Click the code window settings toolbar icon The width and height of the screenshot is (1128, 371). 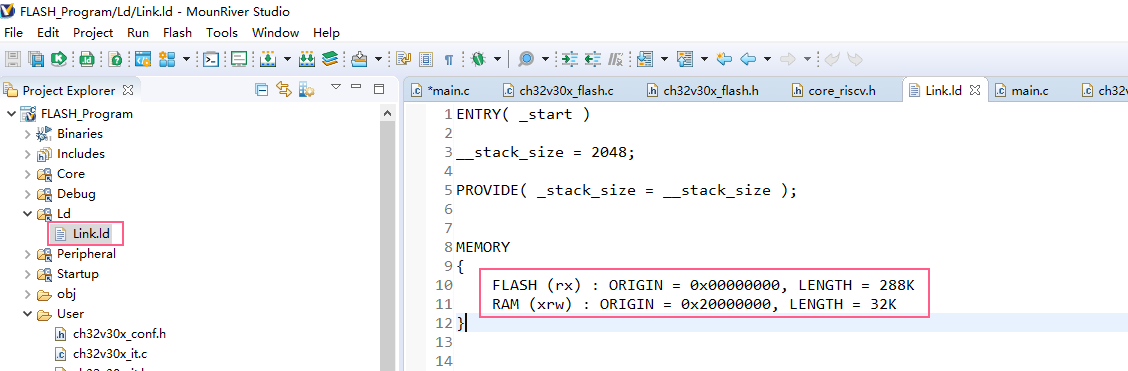point(143,59)
